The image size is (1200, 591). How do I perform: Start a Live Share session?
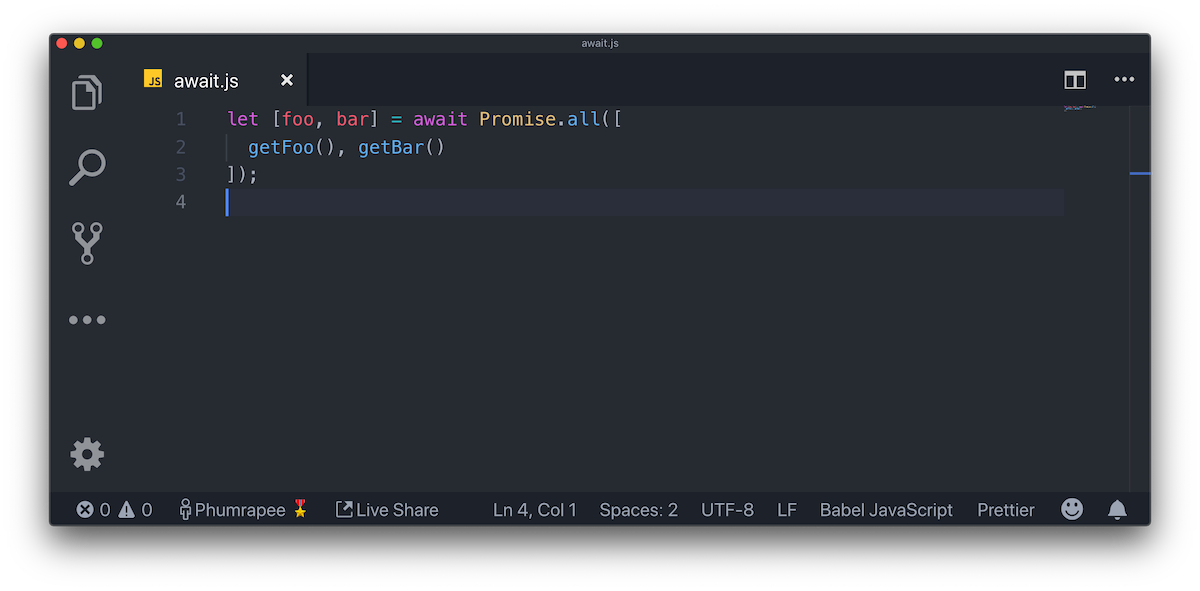tap(387, 510)
